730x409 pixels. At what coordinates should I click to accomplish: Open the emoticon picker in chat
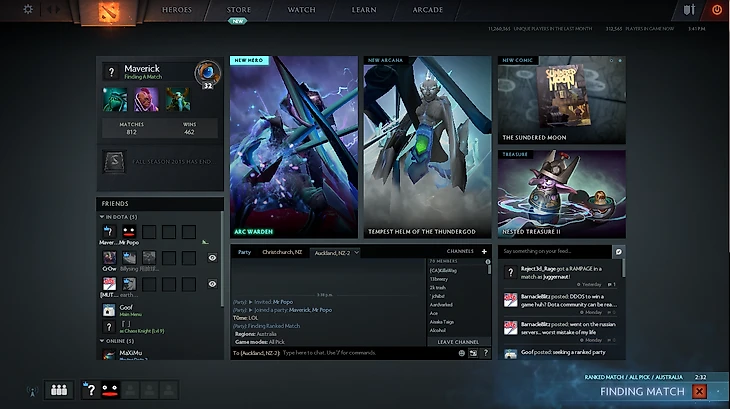coord(462,353)
